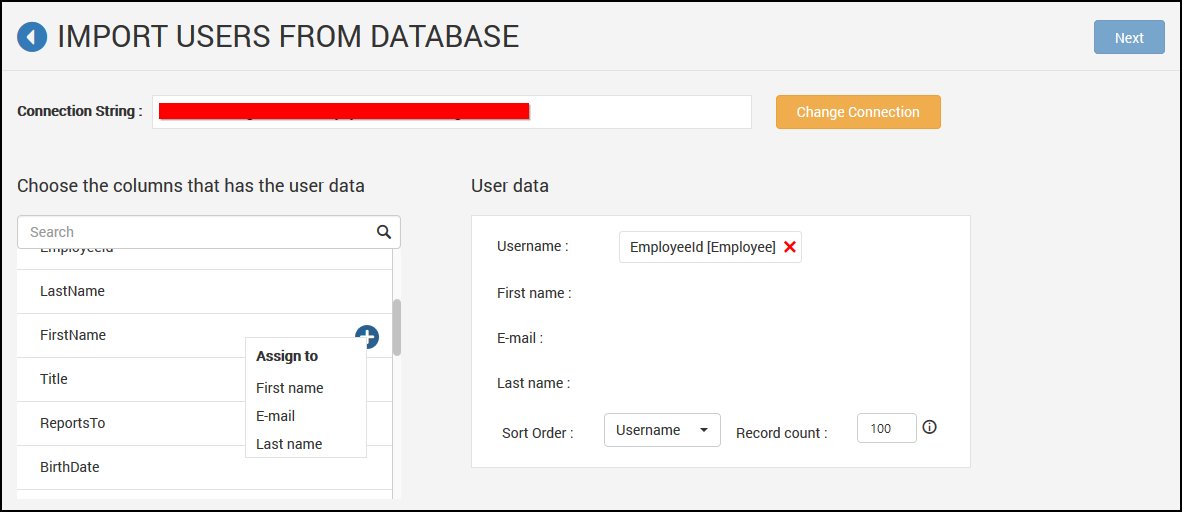Select the ReportsTo column row
1182x512 pixels.
pyautogui.click(x=204, y=423)
